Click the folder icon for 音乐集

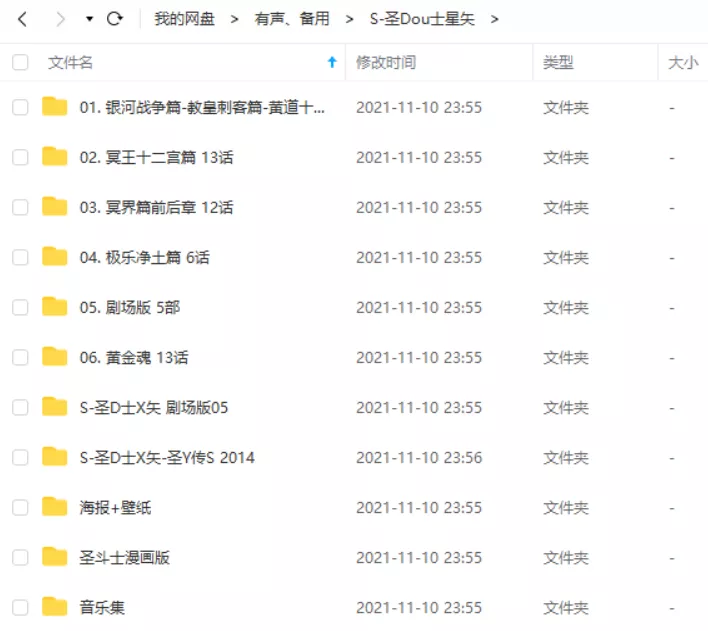point(55,607)
